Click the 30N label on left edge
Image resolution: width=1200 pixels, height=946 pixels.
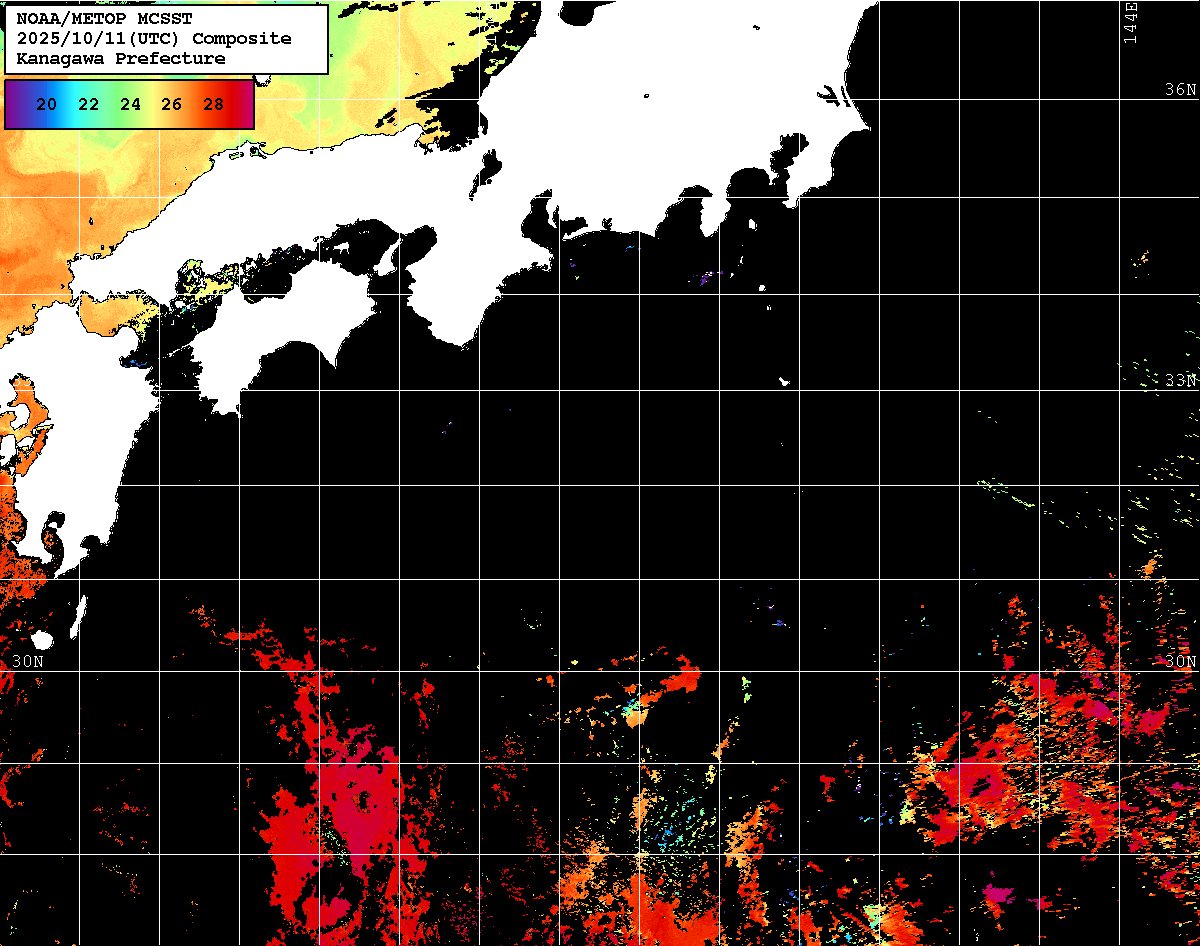pos(28,661)
